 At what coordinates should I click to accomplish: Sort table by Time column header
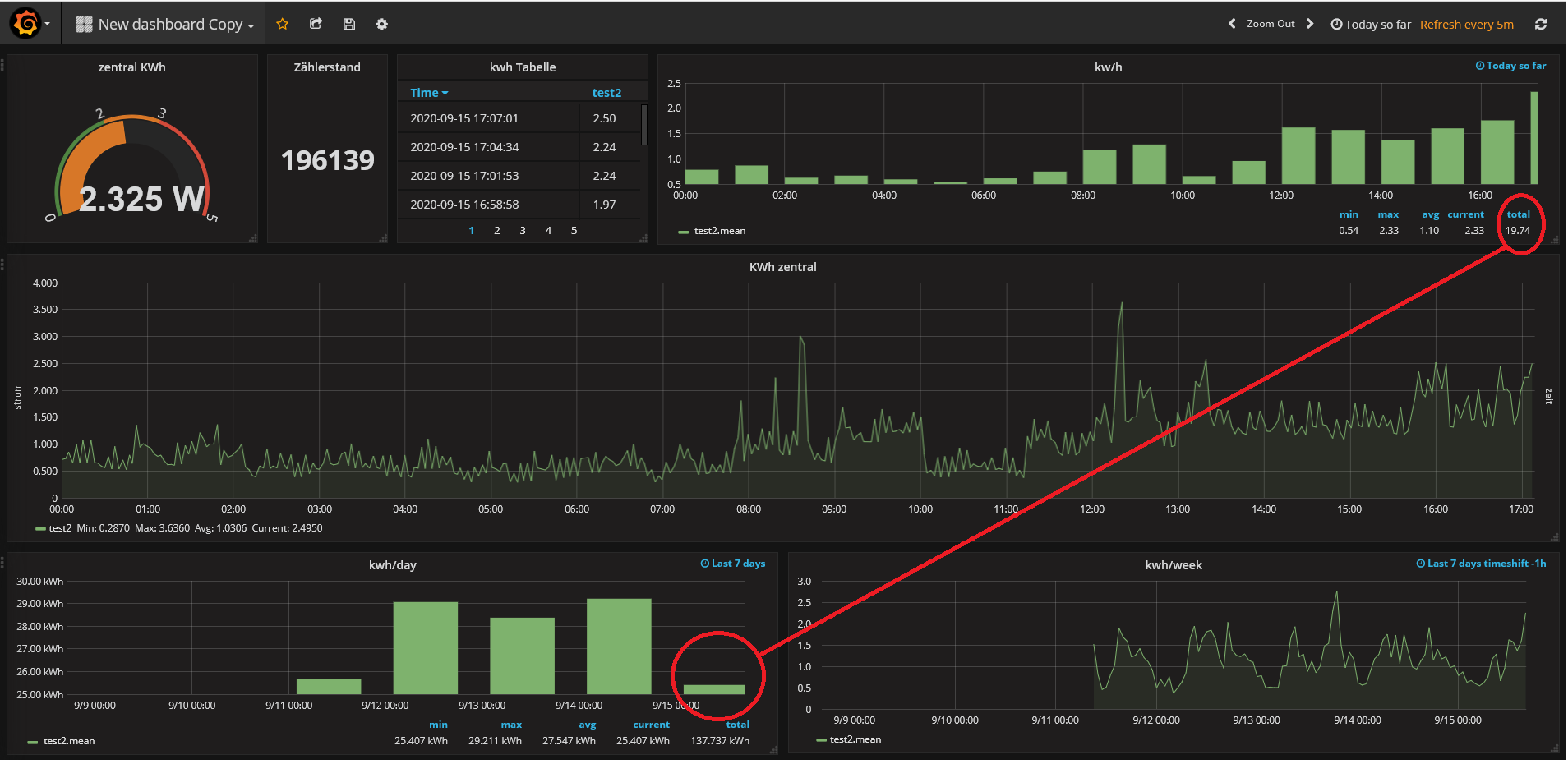tap(428, 93)
